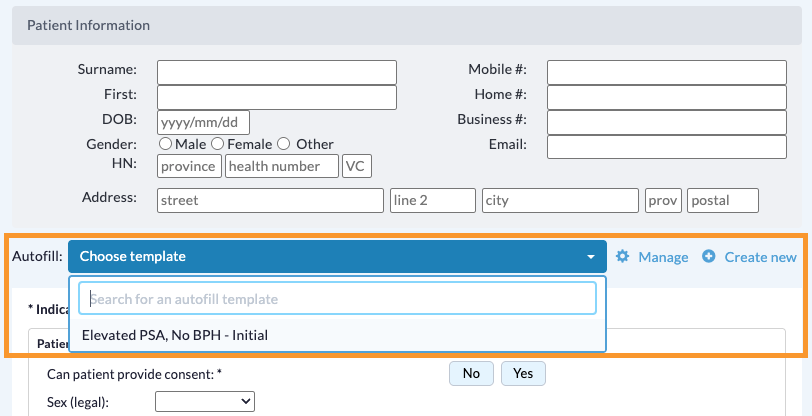The image size is (812, 416).
Task: Pick the Elevated PSA, No BPH - Initial template
Action: 337,335
